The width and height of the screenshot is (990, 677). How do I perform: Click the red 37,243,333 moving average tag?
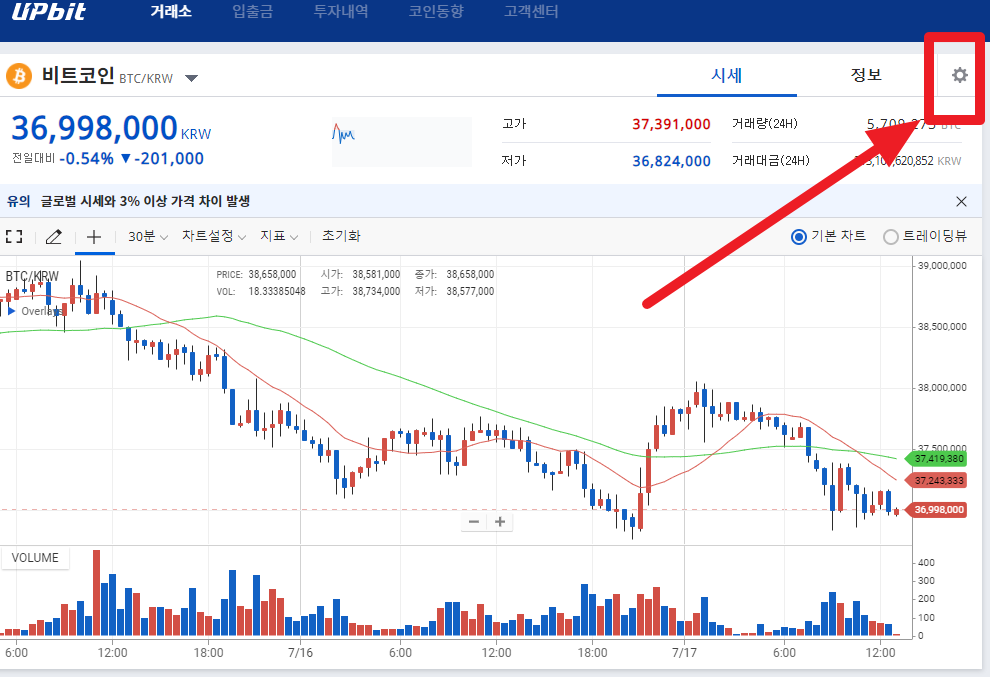938,481
